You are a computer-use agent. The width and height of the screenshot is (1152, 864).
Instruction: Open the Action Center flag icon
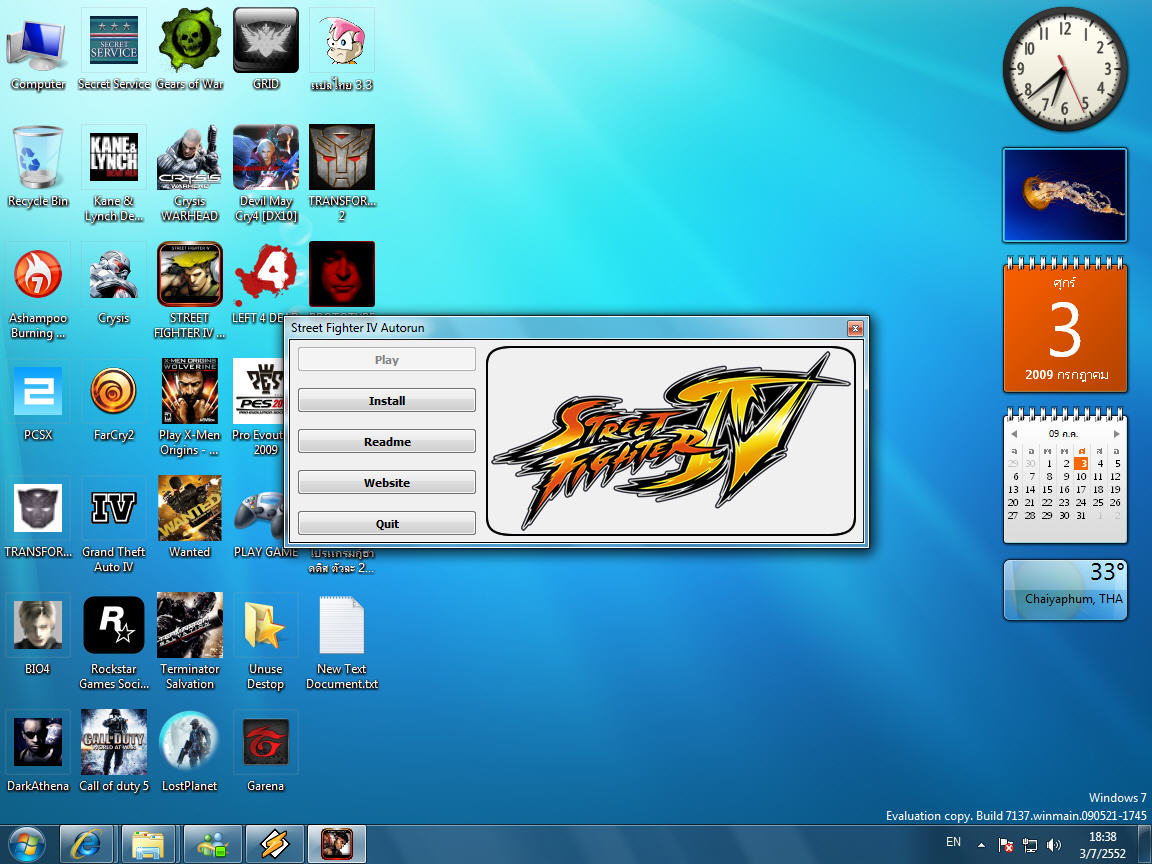tap(1006, 845)
